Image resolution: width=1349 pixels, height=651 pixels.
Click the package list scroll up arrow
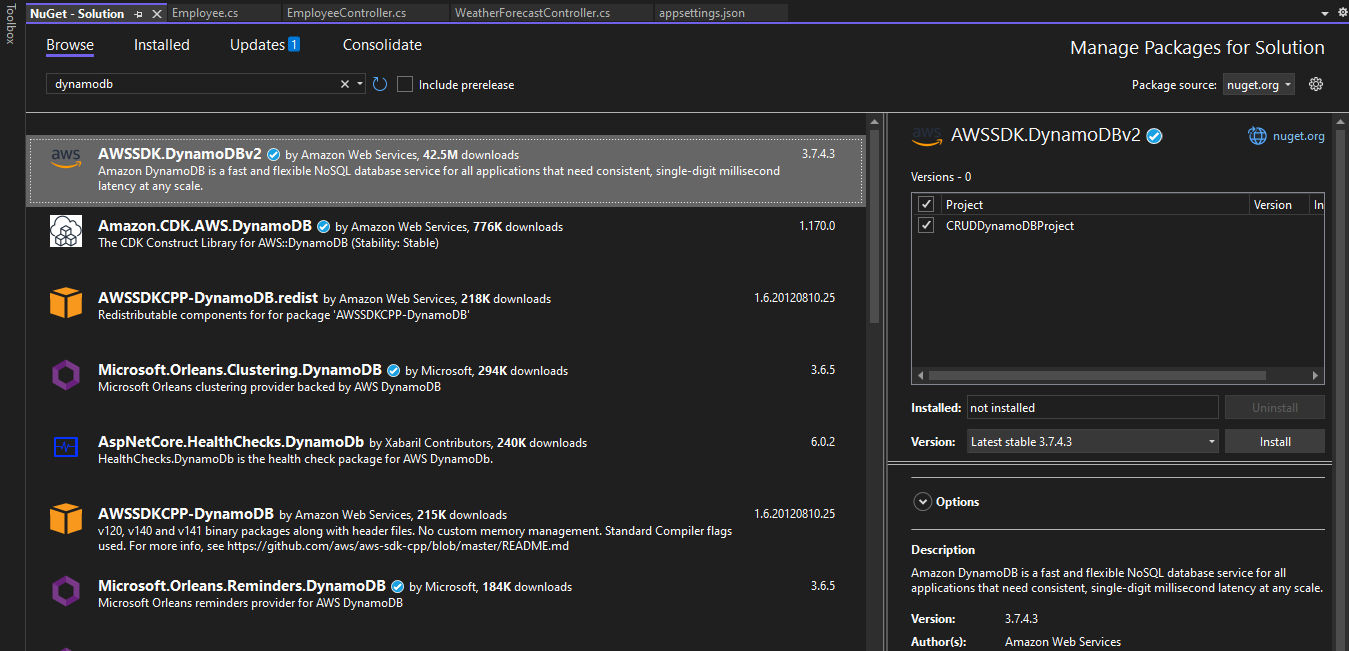pyautogui.click(x=874, y=122)
